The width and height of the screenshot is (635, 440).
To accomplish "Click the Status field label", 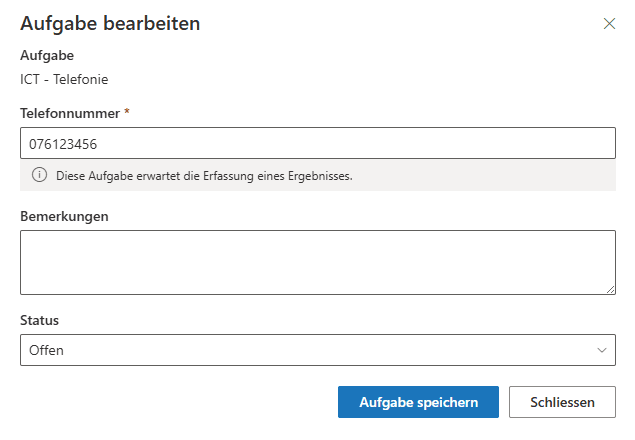I will pos(40,320).
